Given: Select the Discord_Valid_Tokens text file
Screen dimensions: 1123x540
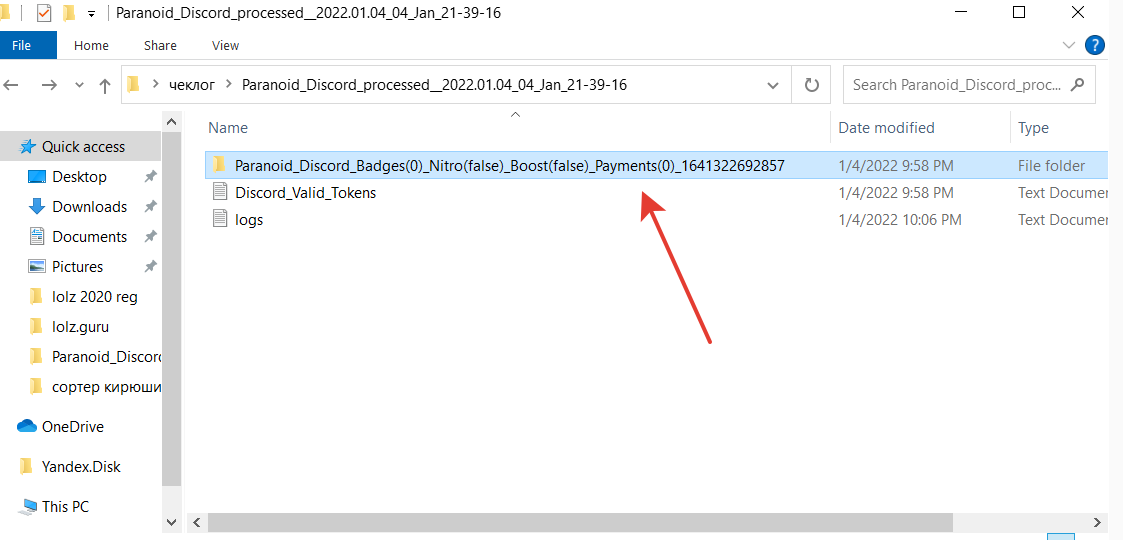Looking at the screenshot, I should point(305,193).
